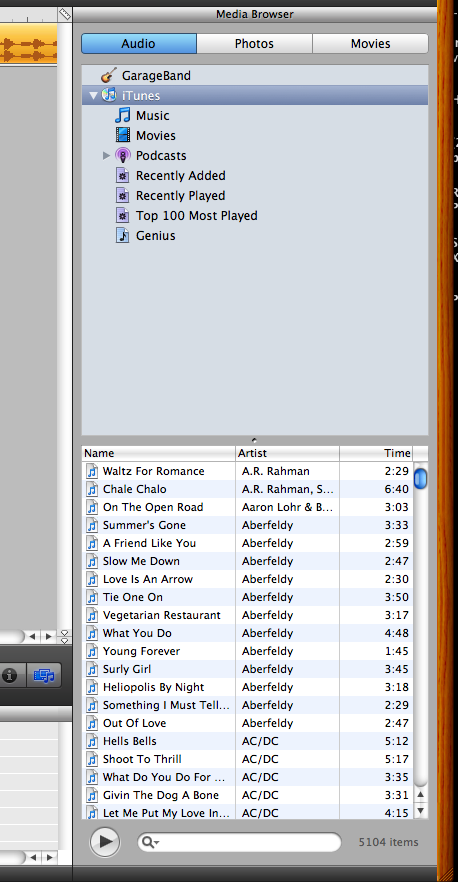Select the Top 100 Most Played playlist

254,215
